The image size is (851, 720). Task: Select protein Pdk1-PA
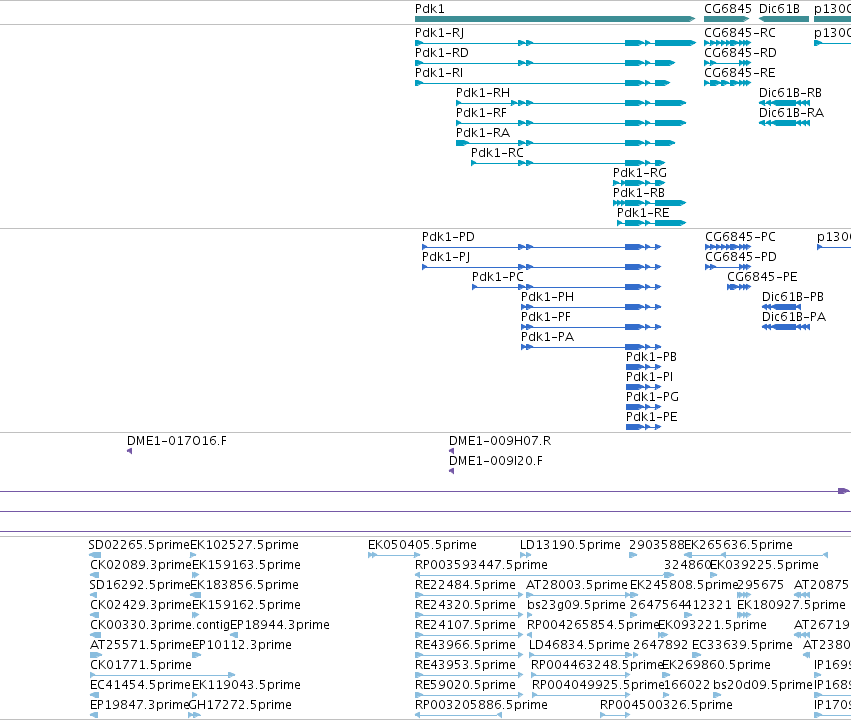591,347
